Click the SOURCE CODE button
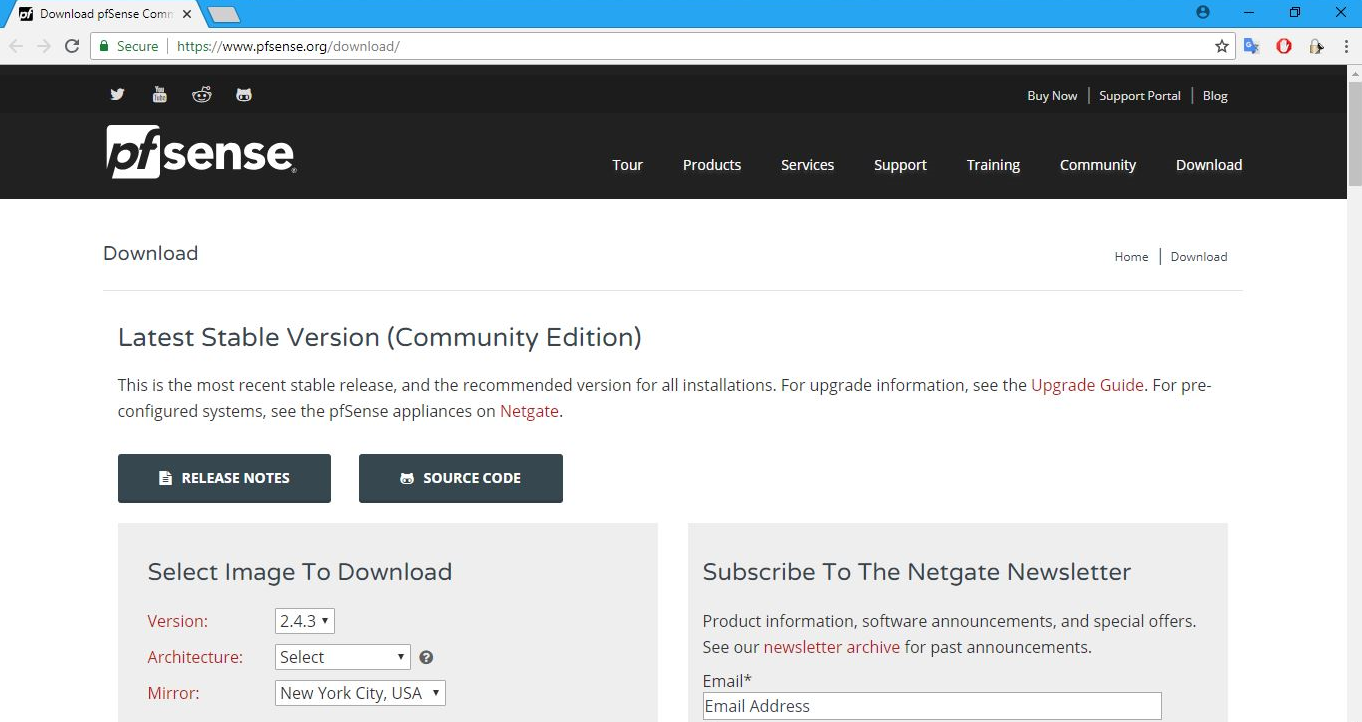The image size is (1362, 722). [x=460, y=478]
